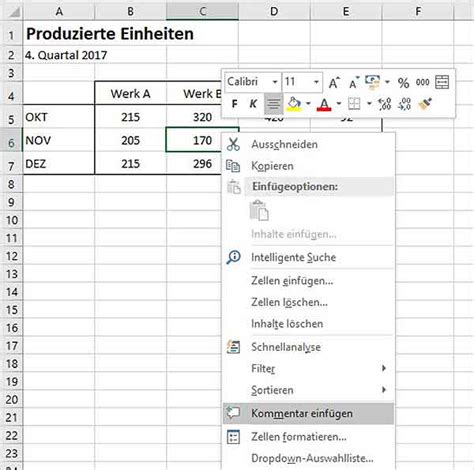474x470 pixels.
Task: Click the magnifier icon beside Intelligente Suche
Action: pos(233,257)
